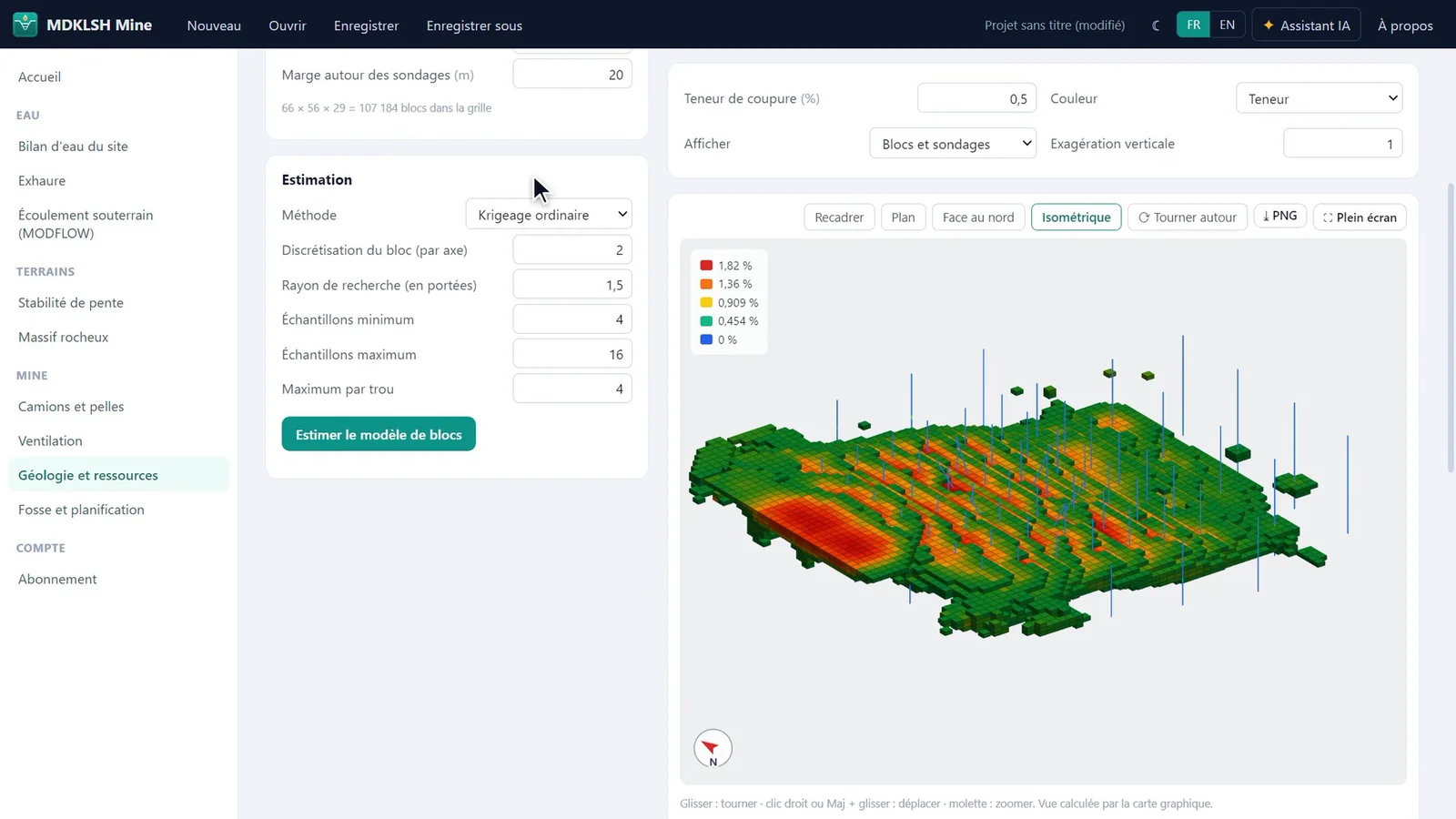
Task: Expand the Afficher dropdown
Action: (x=953, y=144)
